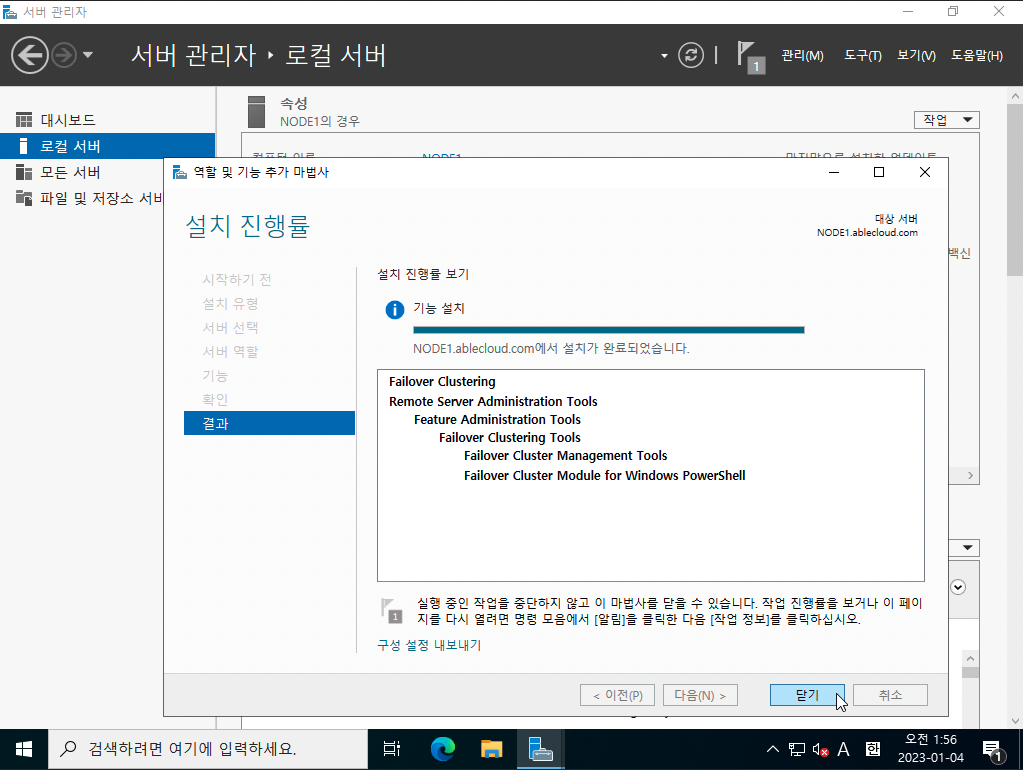The height and width of the screenshot is (770, 1023).
Task: Click the disabled 이전(P) button
Action: pos(617,695)
